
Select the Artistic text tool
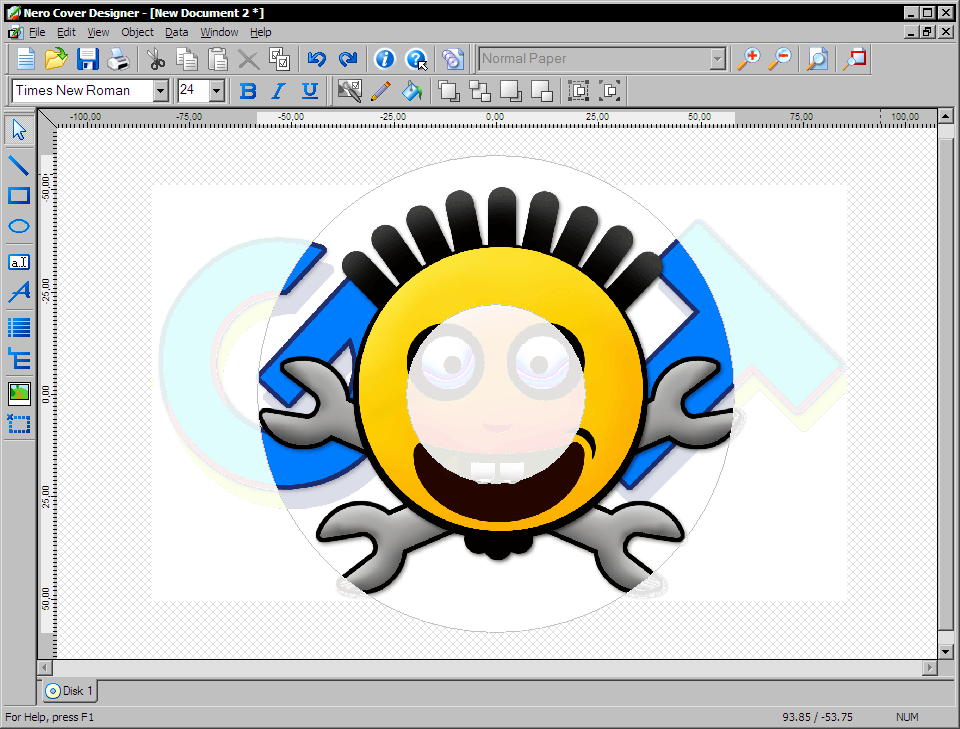pyautogui.click(x=19, y=292)
